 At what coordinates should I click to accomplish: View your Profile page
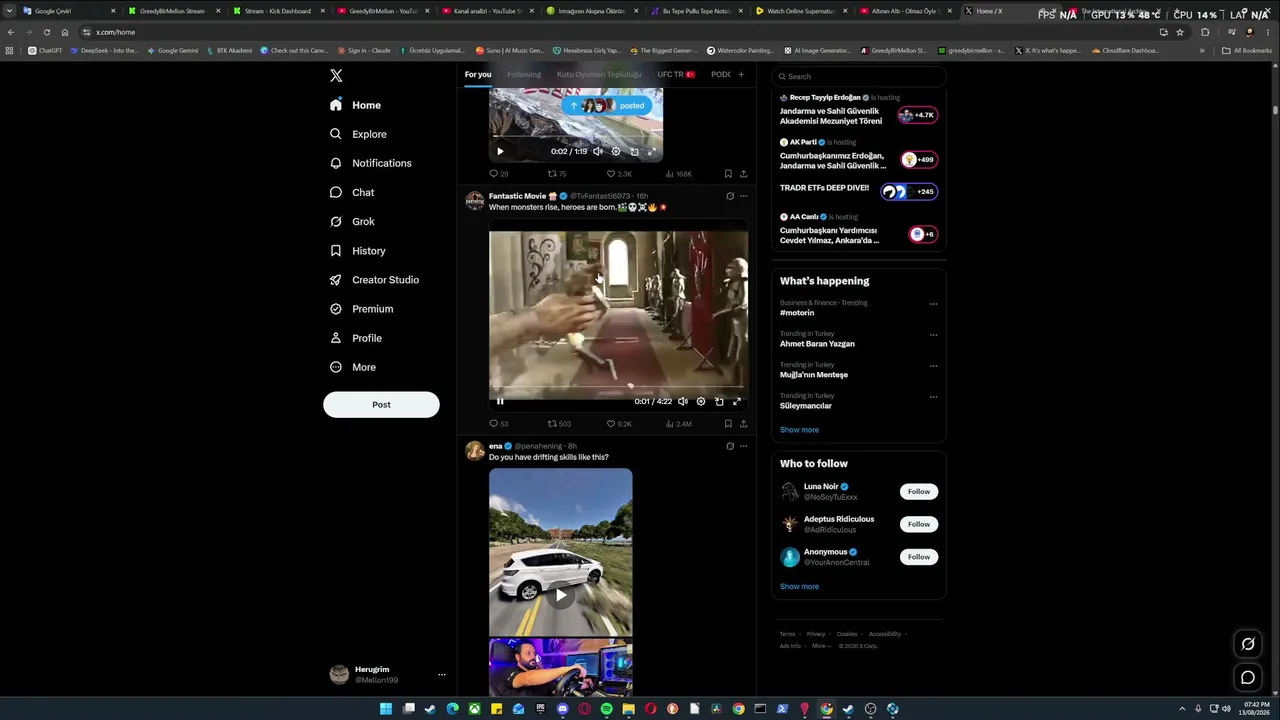(356, 338)
